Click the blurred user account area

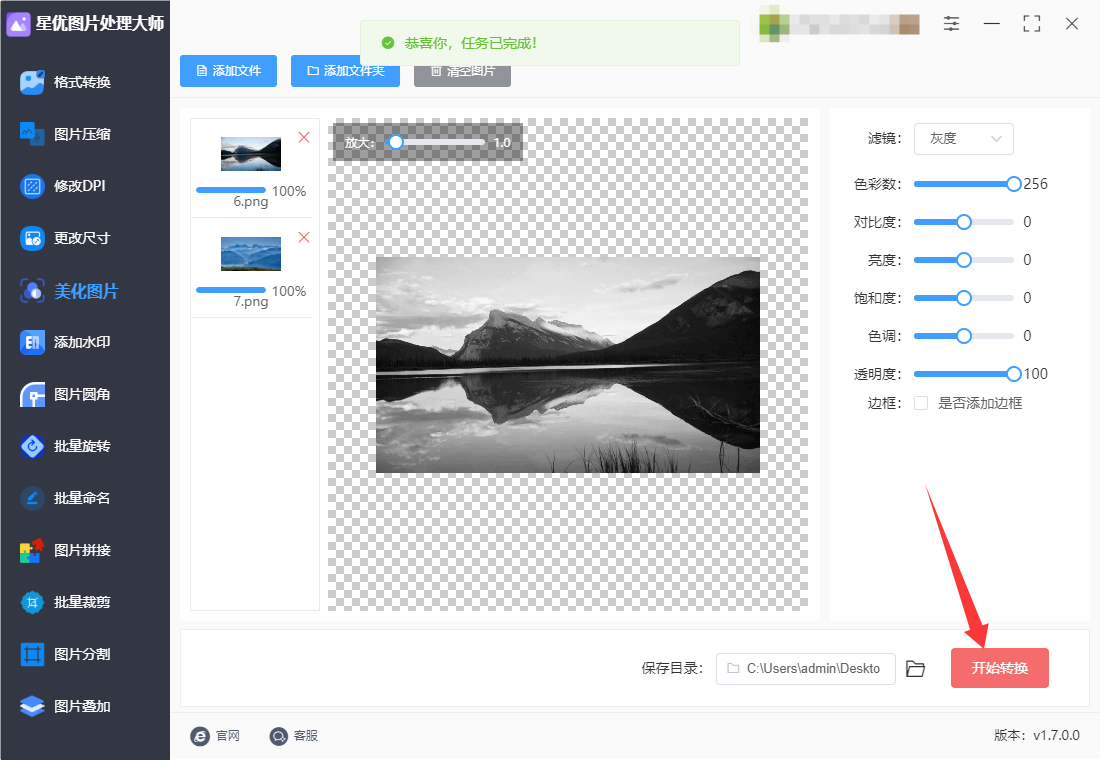coord(840,23)
